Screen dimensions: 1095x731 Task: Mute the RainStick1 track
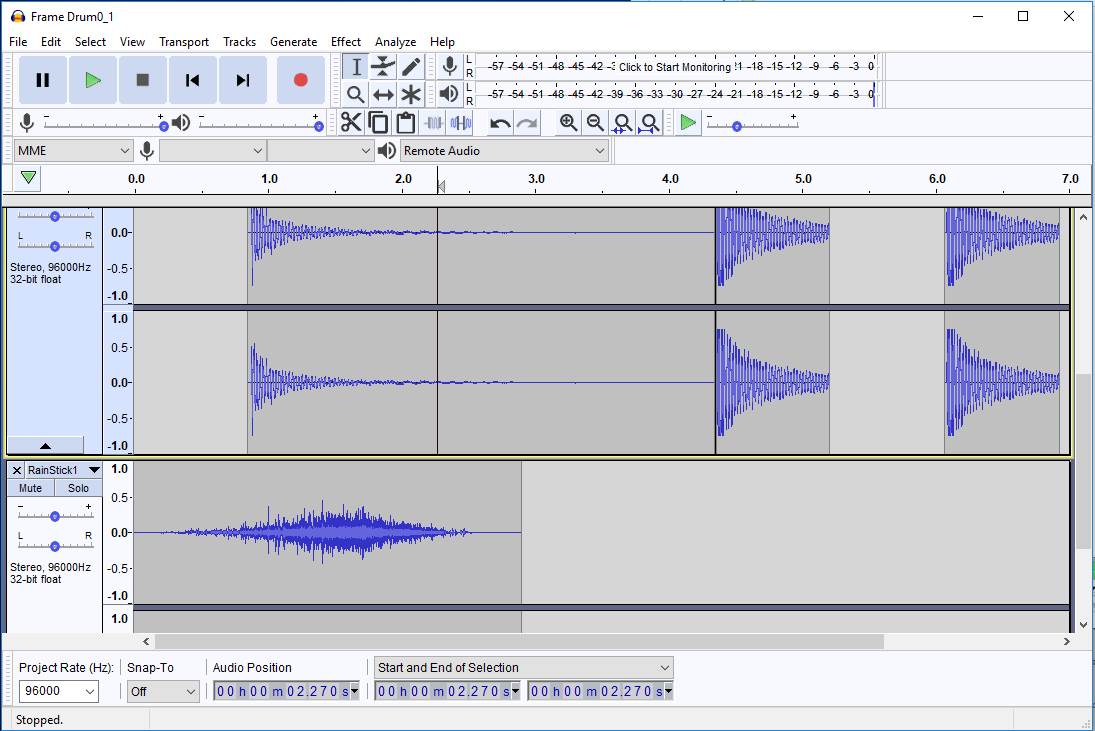(x=29, y=487)
